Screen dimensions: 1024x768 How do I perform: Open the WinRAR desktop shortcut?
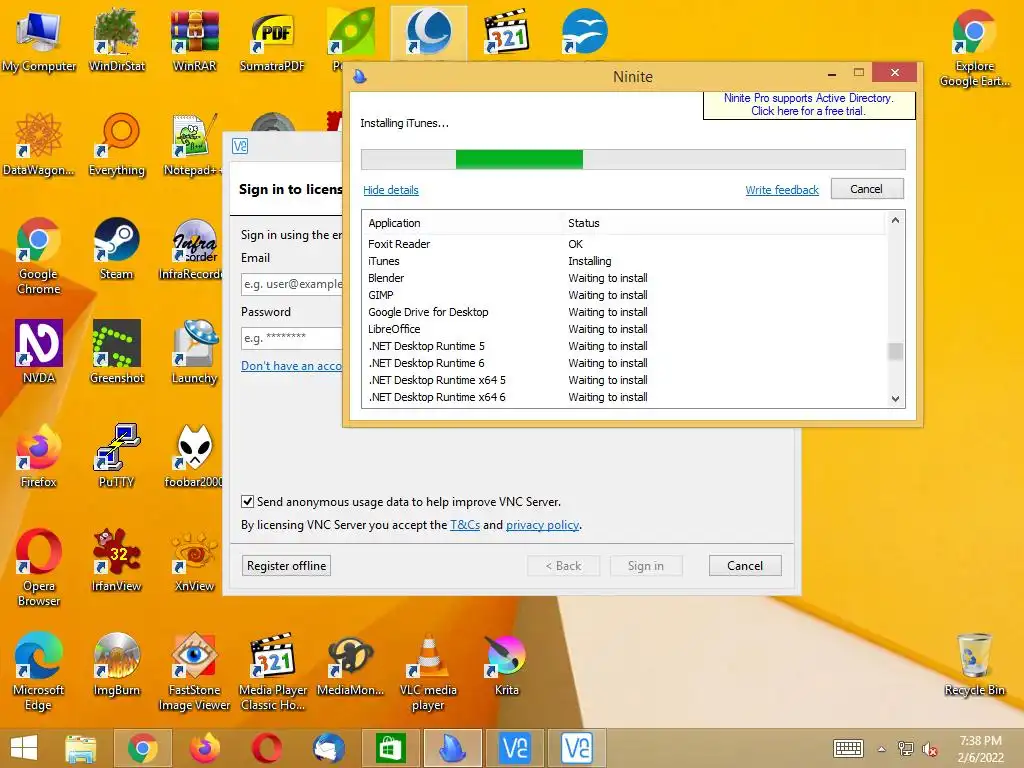(x=194, y=41)
